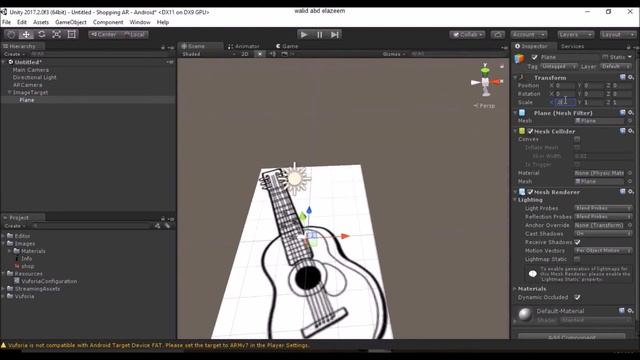Select the Scale tool

coord(56,35)
